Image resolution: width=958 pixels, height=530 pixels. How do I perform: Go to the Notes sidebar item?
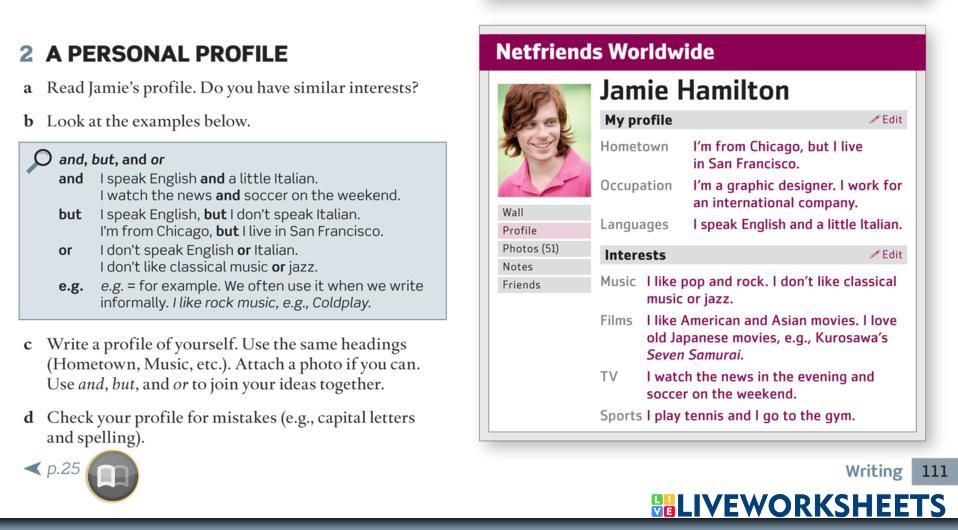pyautogui.click(x=517, y=266)
